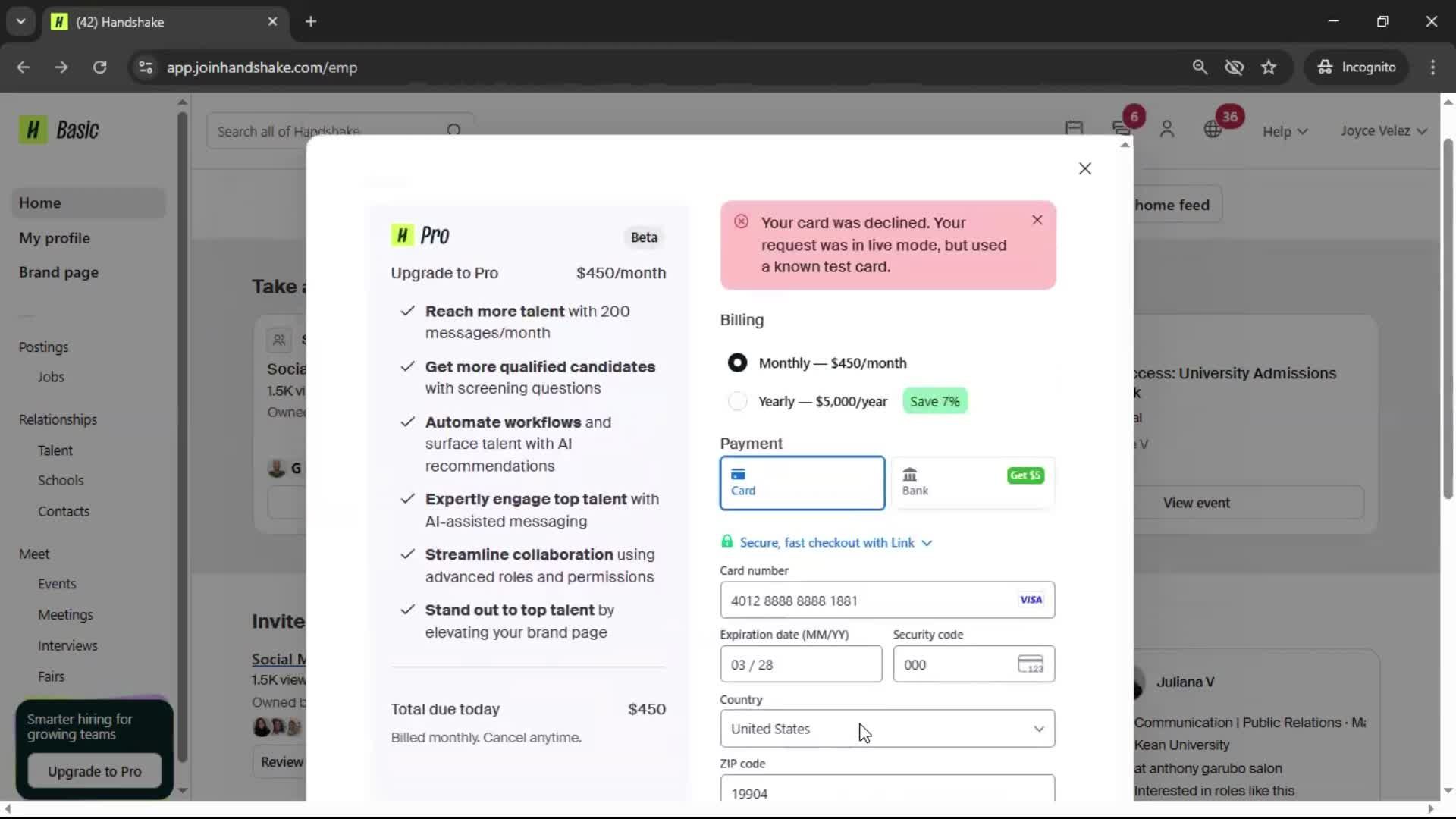1456x819 pixels.
Task: Click the search magnifier icon
Action: (453, 130)
